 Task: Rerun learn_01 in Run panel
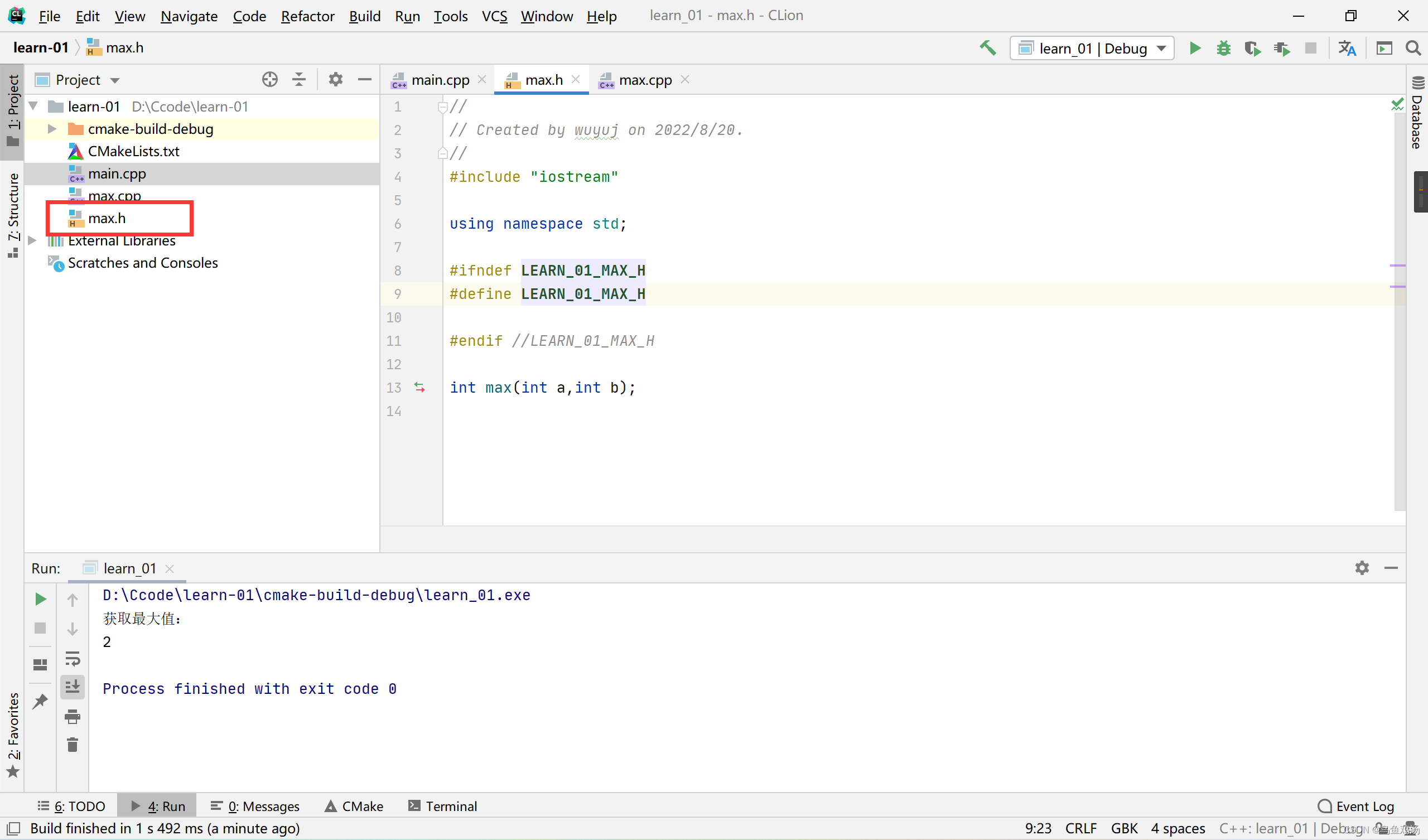coord(40,599)
